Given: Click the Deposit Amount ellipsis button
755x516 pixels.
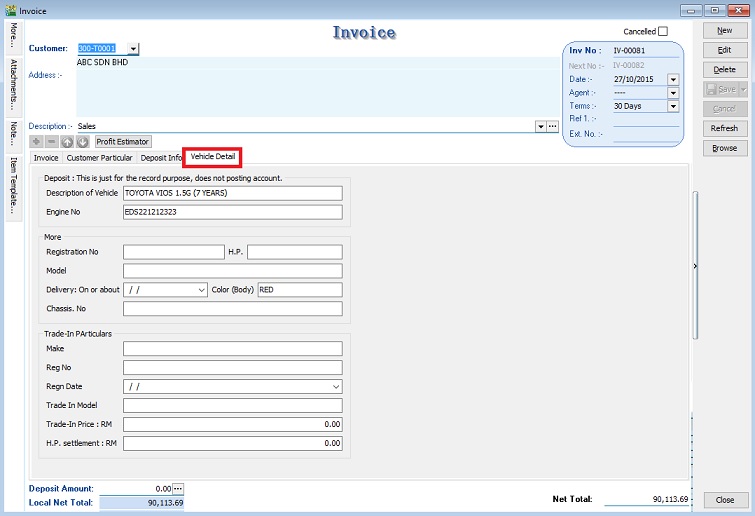Looking at the screenshot, I should [178, 488].
